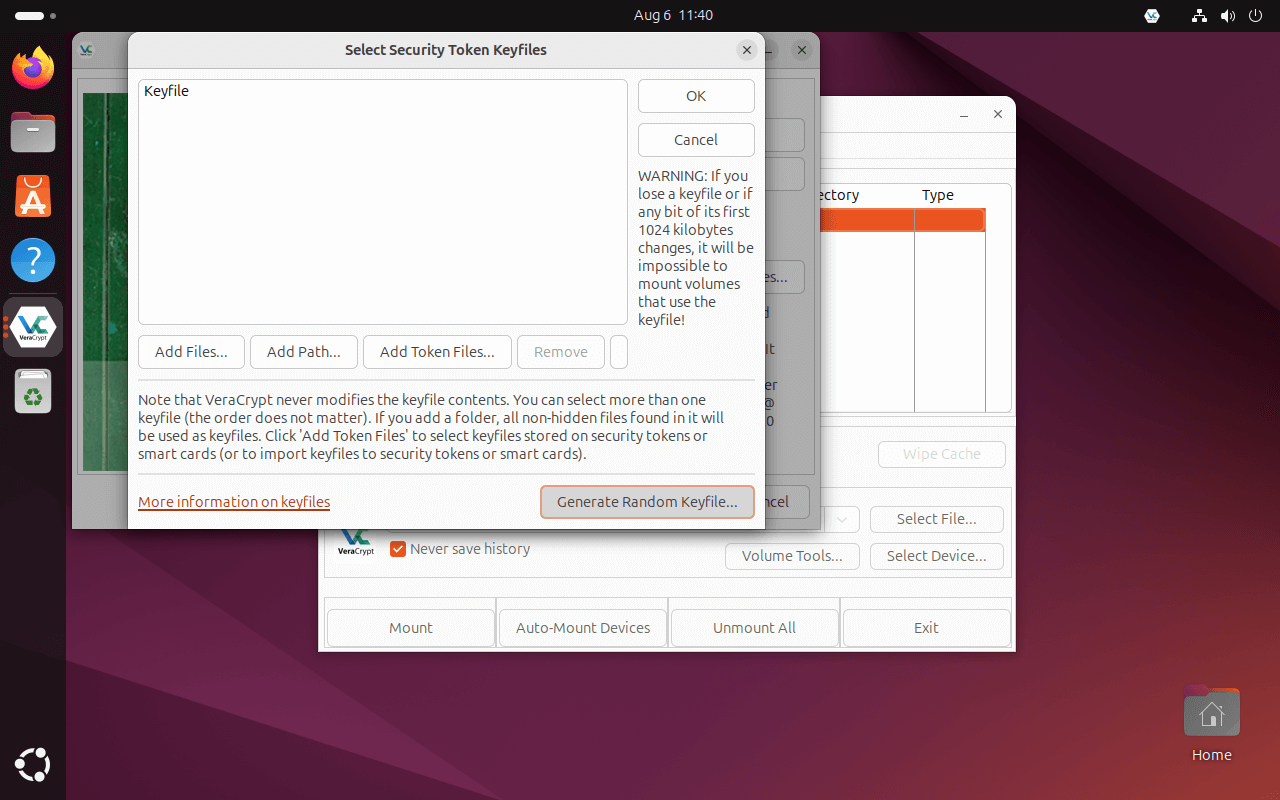The image size is (1280, 800).
Task: Click Auto-Mount Devices button
Action: click(x=583, y=628)
